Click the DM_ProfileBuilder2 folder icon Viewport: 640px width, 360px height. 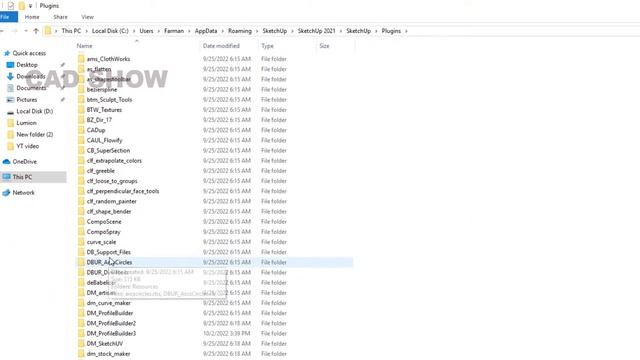pos(81,323)
